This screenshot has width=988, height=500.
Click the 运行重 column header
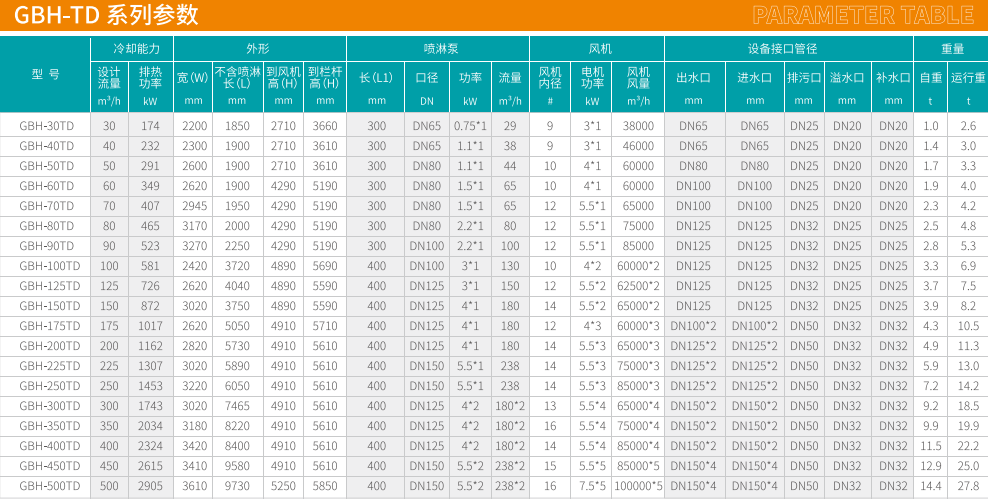pyautogui.click(x=968, y=77)
